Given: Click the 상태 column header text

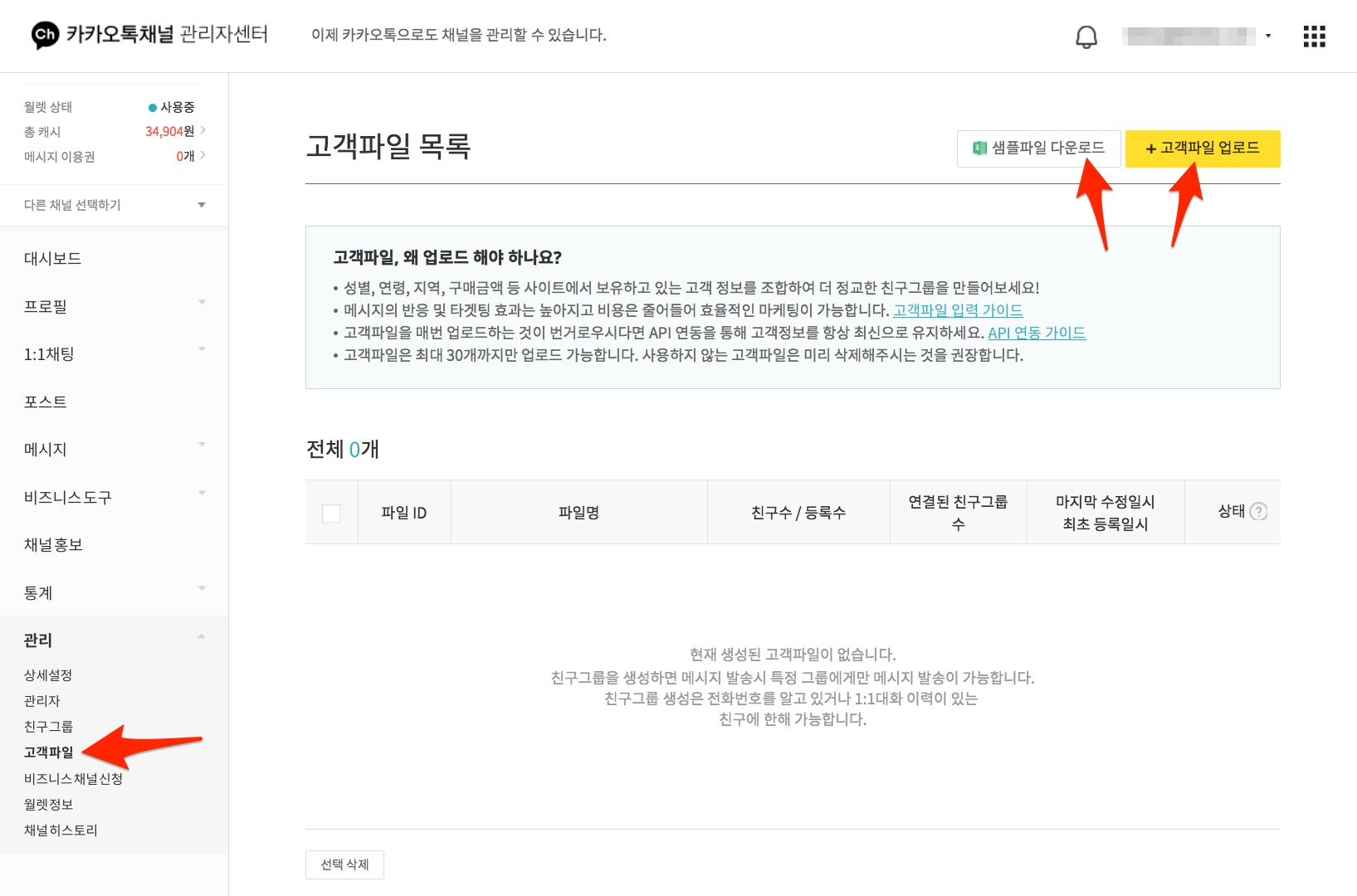Looking at the screenshot, I should 1231,512.
